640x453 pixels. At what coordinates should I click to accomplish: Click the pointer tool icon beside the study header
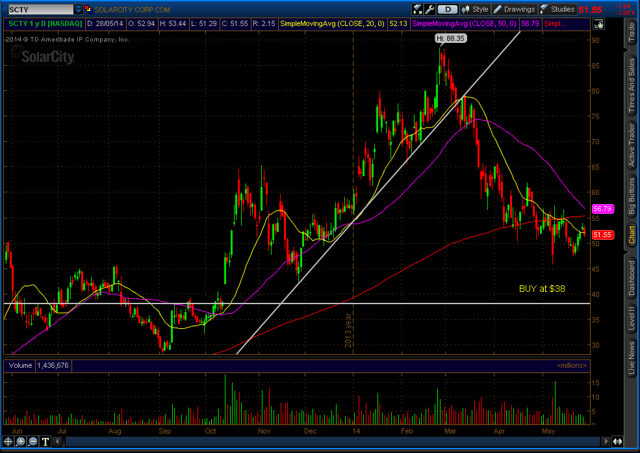coord(598,24)
